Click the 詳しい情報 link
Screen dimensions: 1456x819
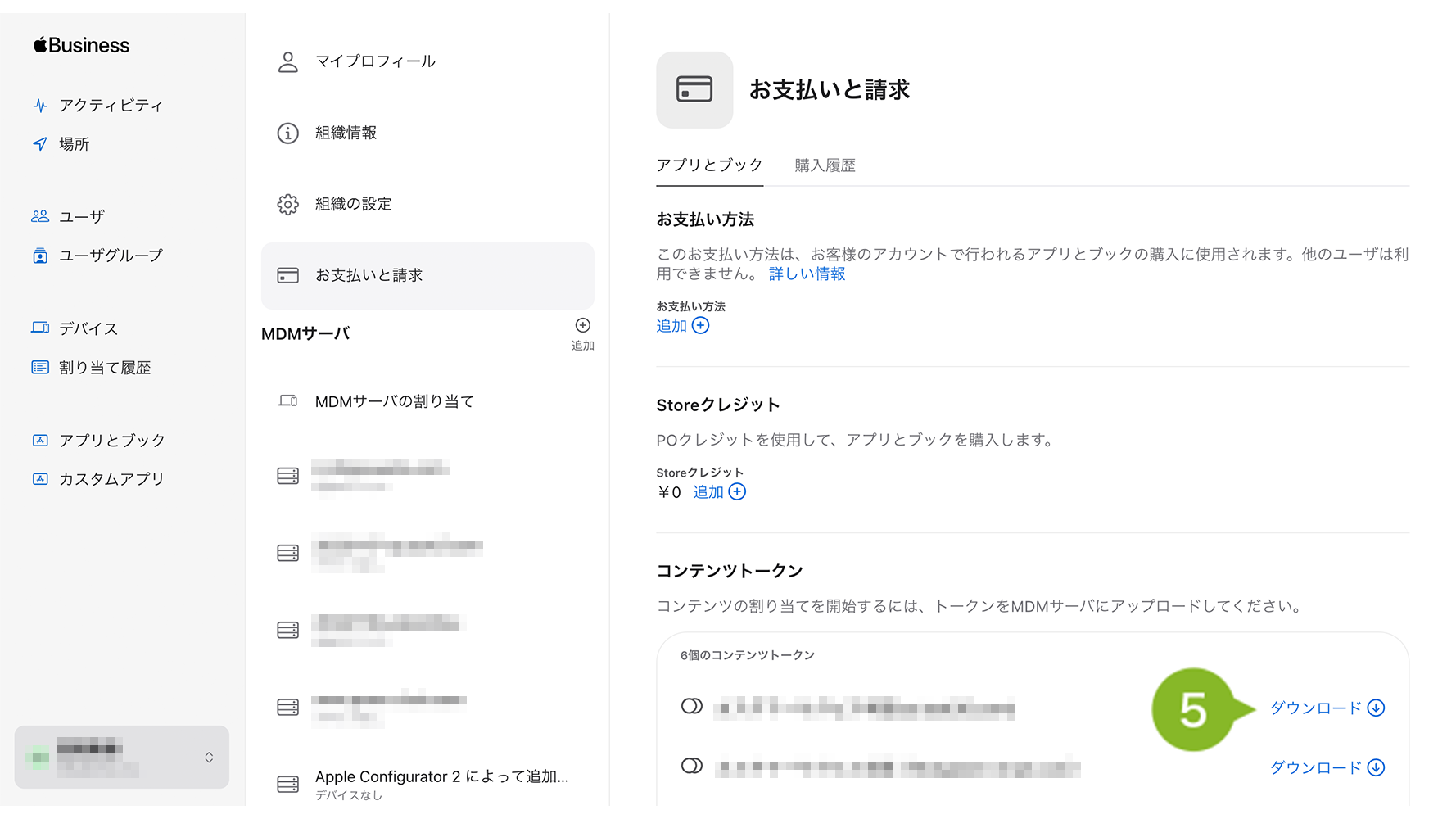[x=807, y=274]
